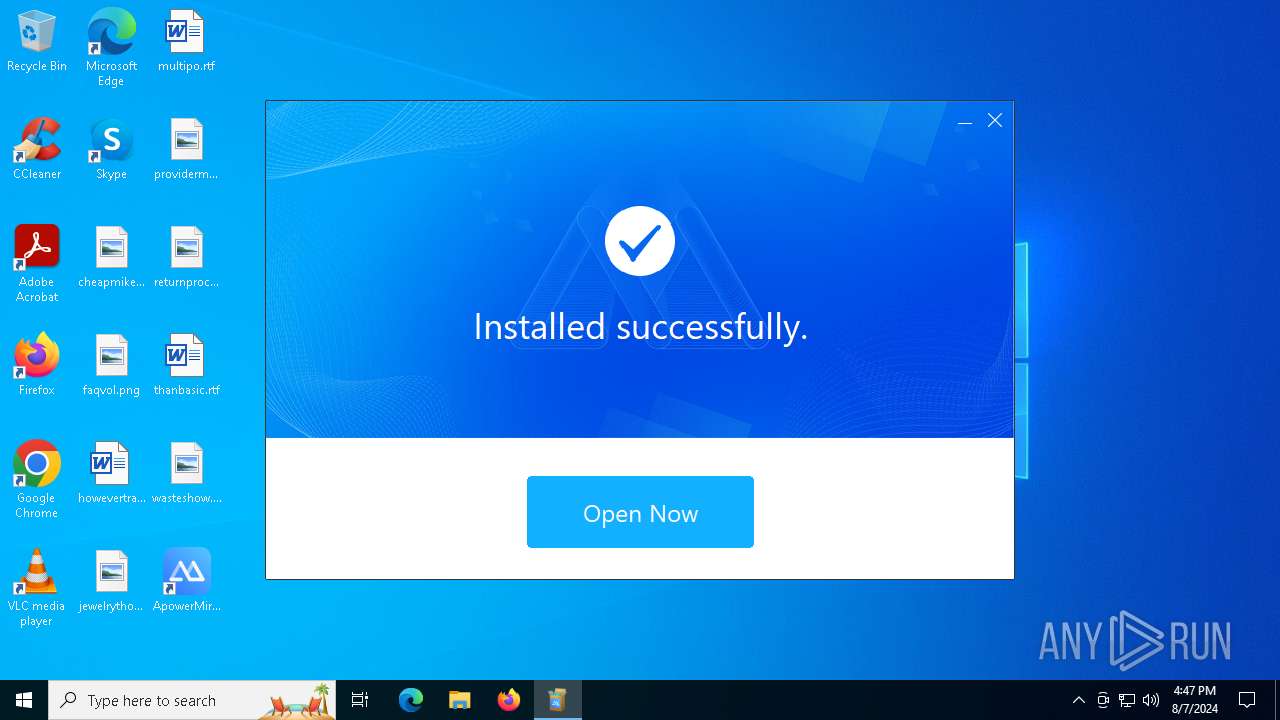Click the installer taskbar button
1280x720 pixels.
(x=558, y=700)
